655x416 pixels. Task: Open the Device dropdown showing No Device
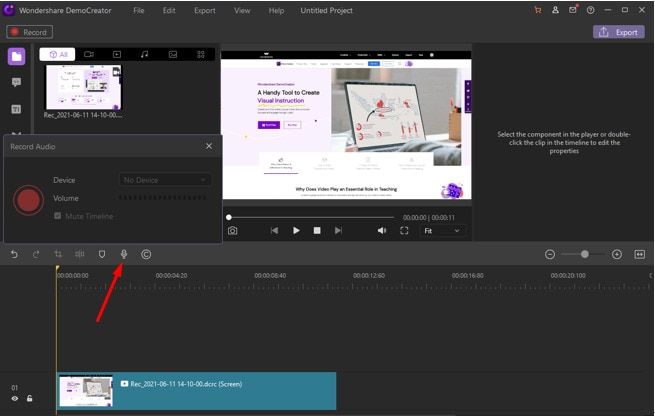165,180
